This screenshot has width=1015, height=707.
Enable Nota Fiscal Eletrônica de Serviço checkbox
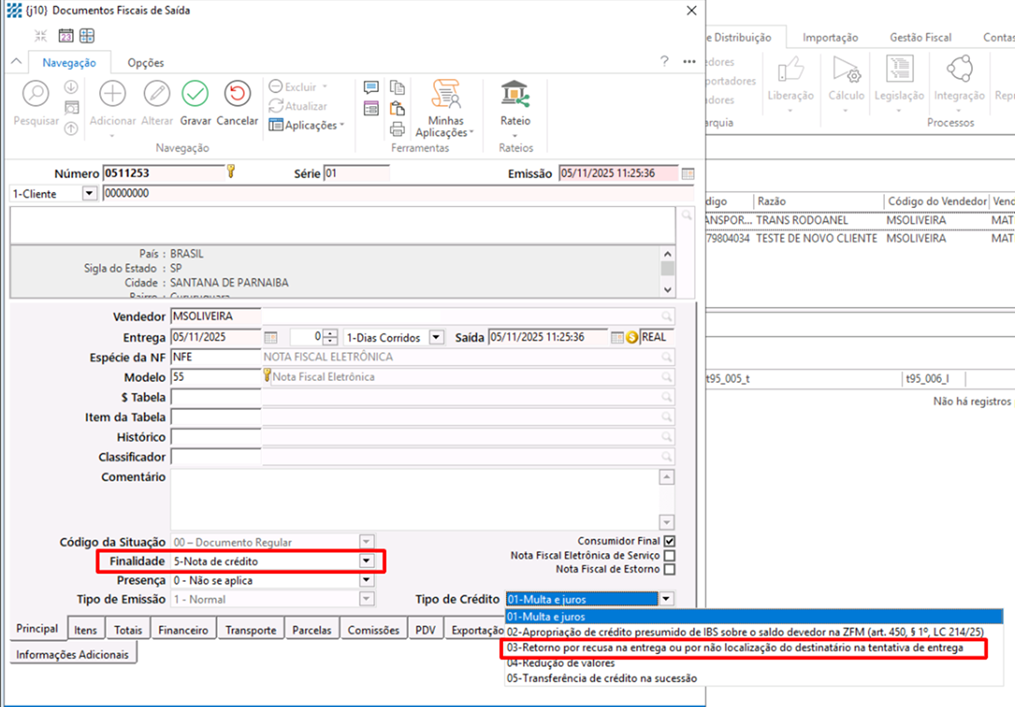669,555
